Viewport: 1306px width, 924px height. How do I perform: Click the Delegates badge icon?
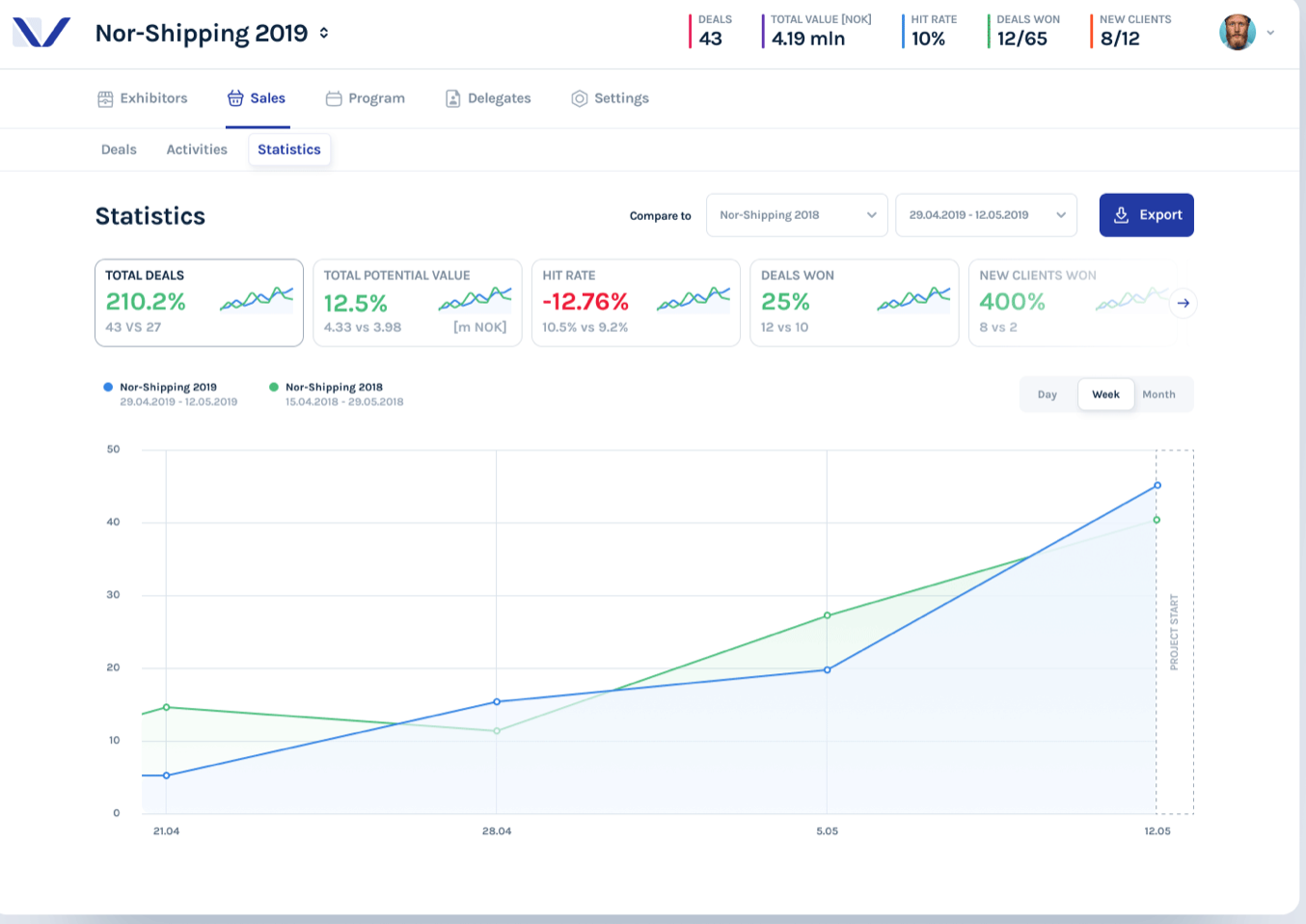[x=453, y=98]
